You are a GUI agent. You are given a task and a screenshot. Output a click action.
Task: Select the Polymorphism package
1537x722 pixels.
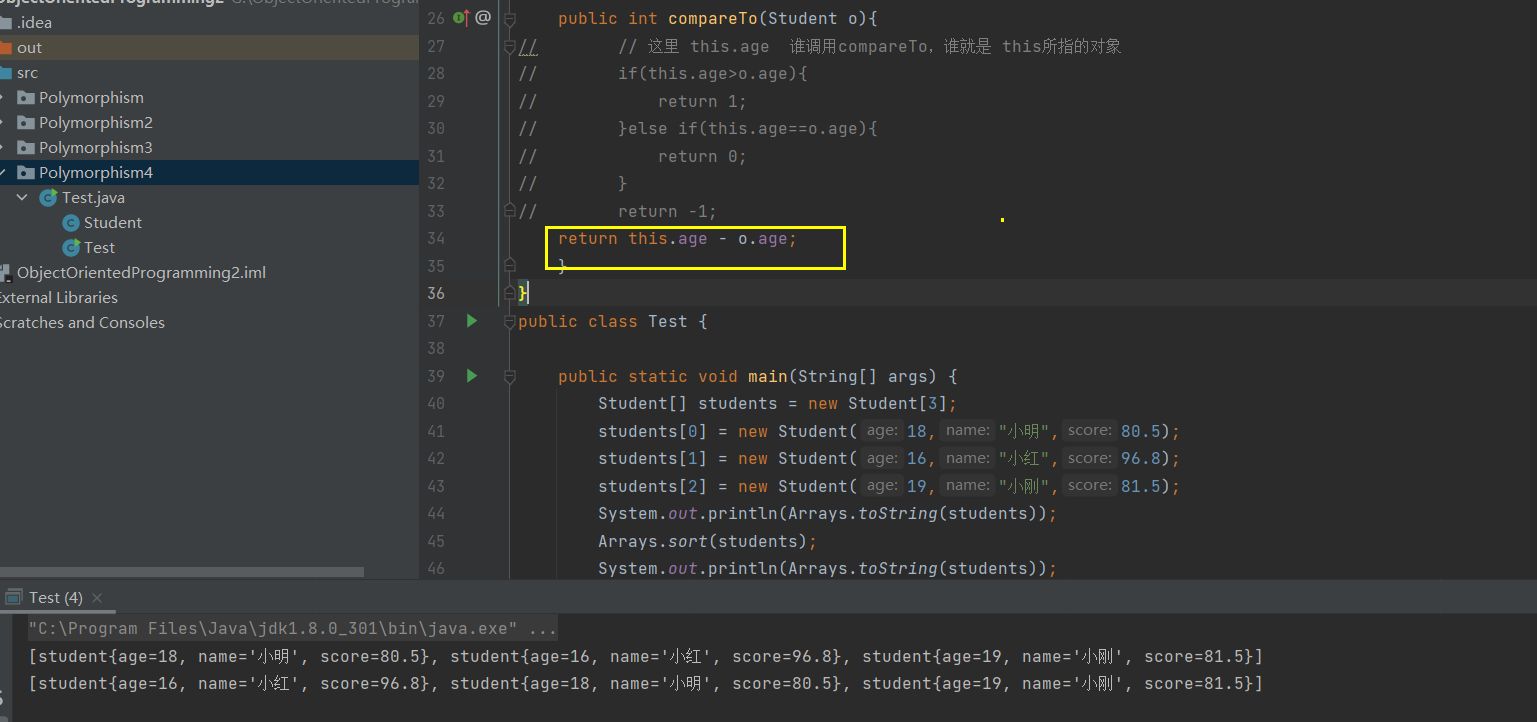coord(91,98)
